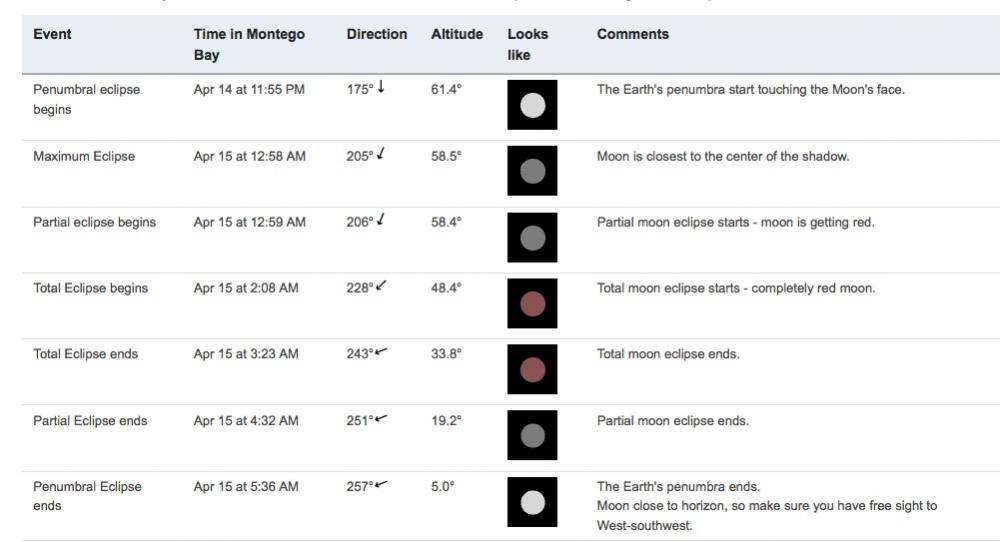Click the direction arrow beside 257°
The image size is (1000, 542).
382,485
